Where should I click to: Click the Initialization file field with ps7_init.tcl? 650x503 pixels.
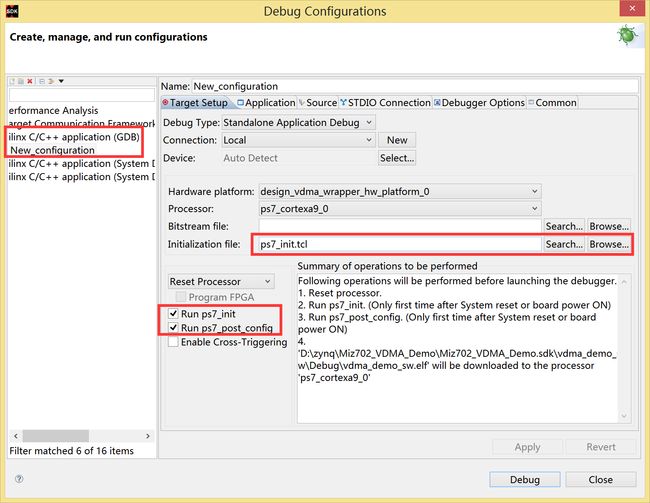(400, 244)
